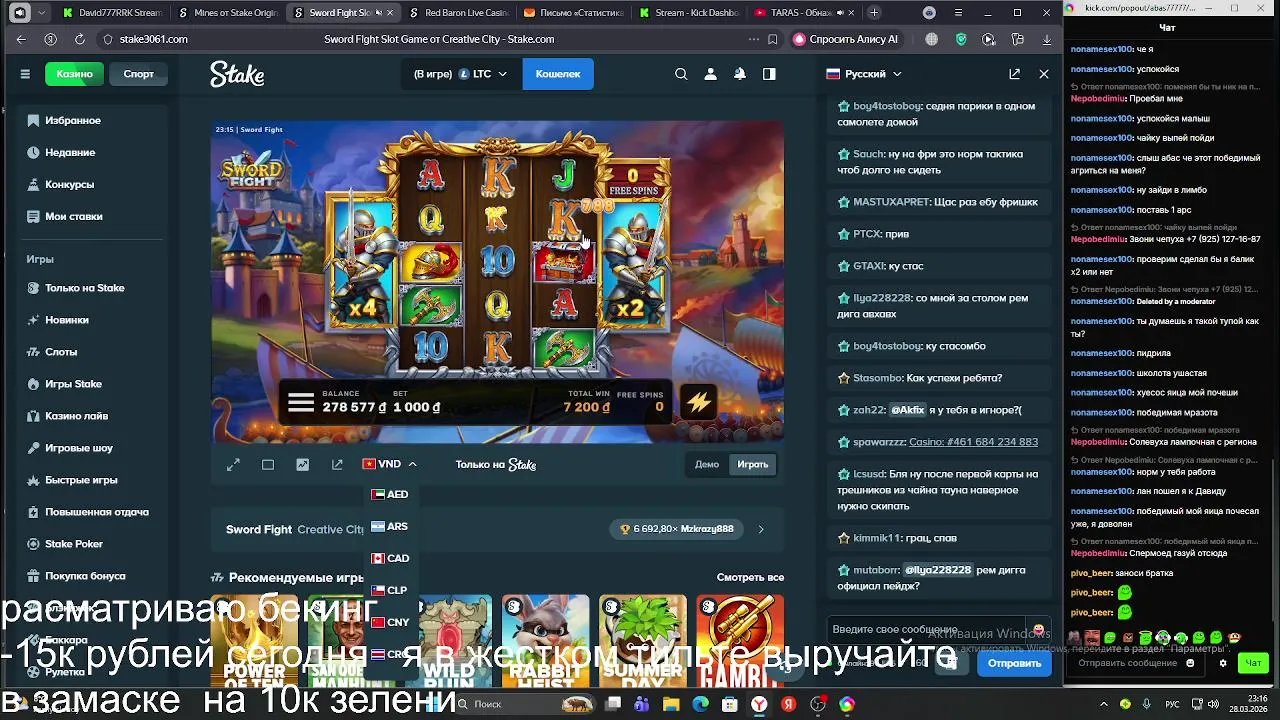Screen dimensions: 1280x720
Task: Click the green Чат button in Kick
Action: point(1253,663)
